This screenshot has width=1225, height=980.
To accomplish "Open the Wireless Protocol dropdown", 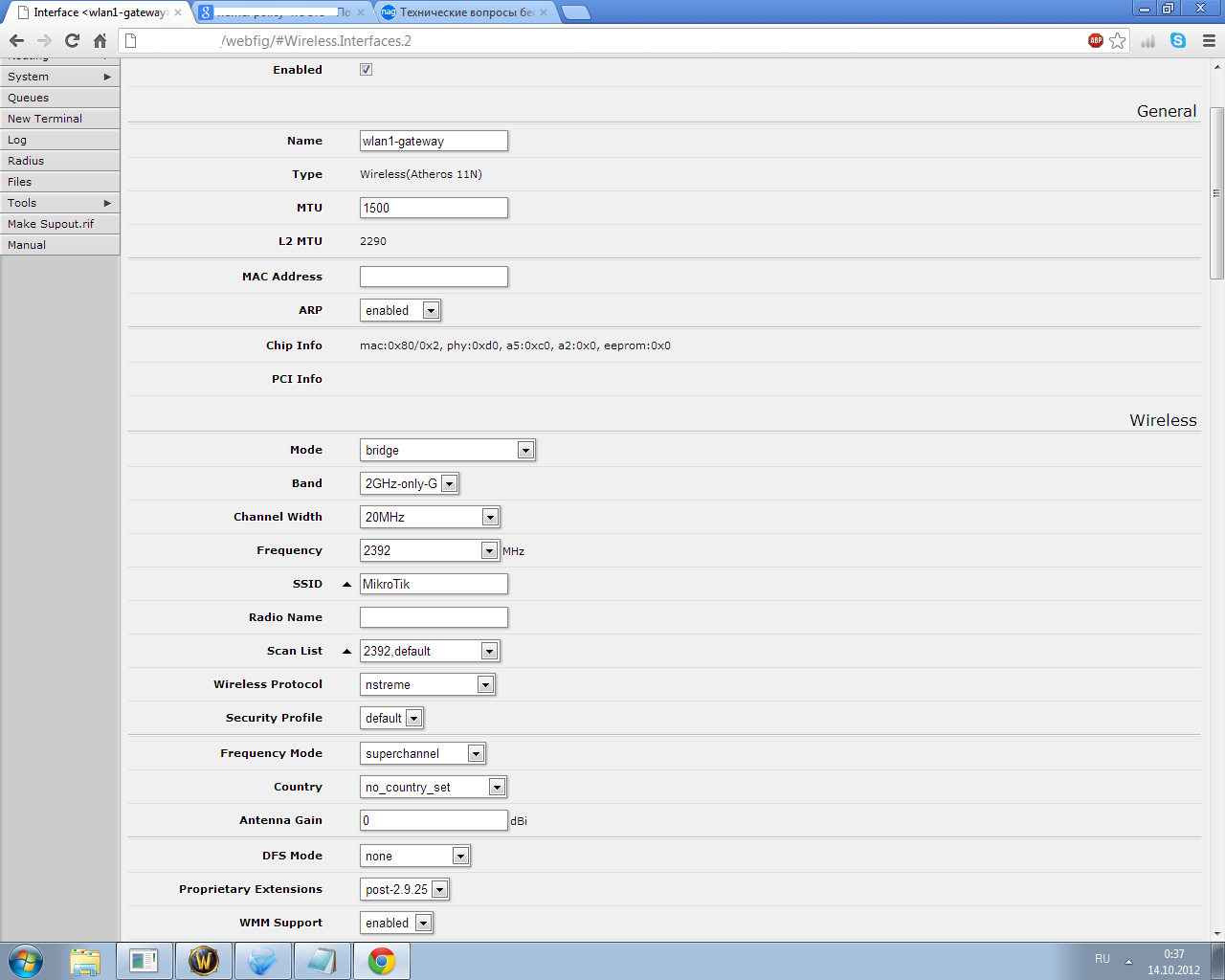I will point(427,684).
